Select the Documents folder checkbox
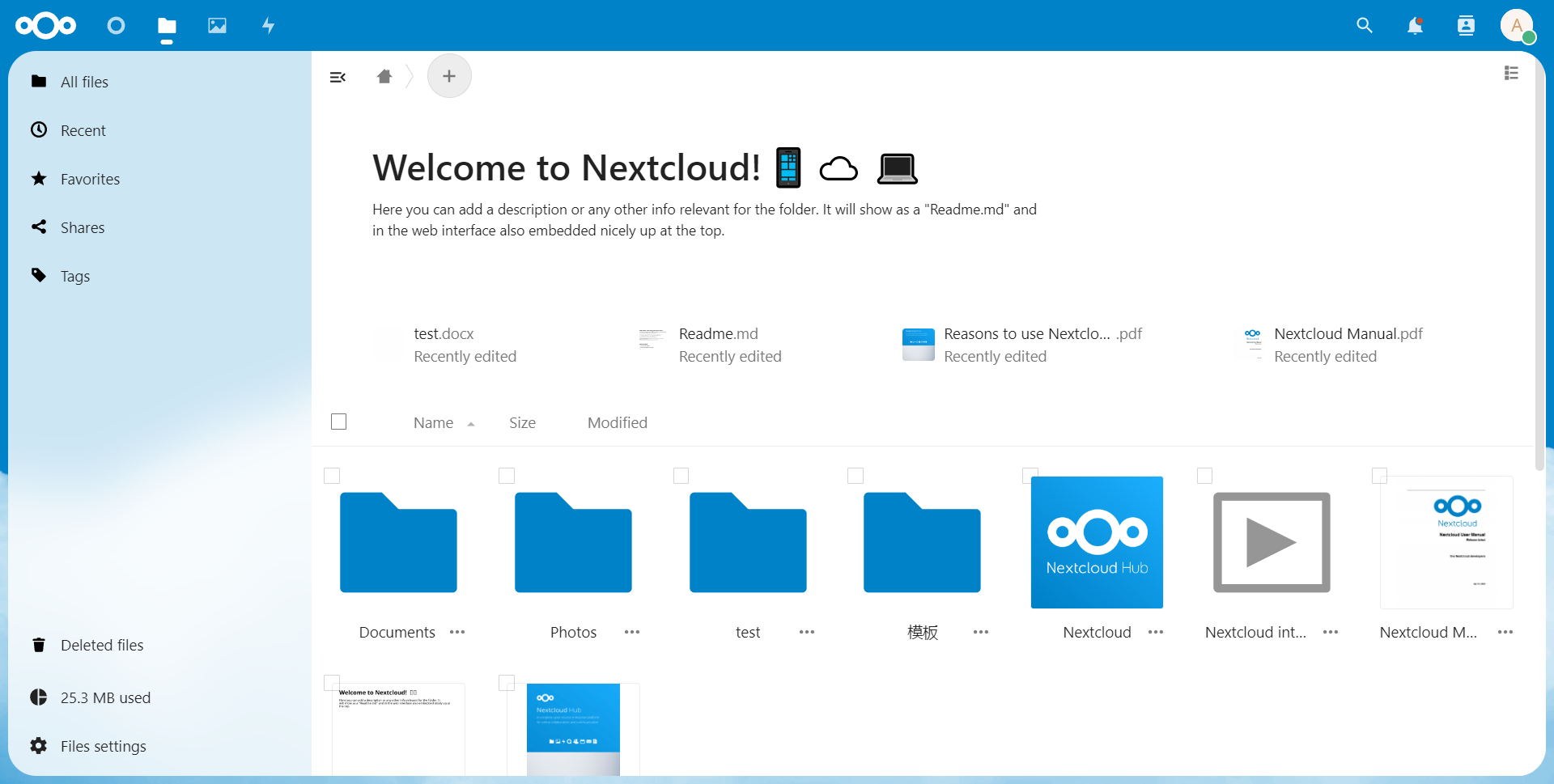The width and height of the screenshot is (1554, 784). click(332, 476)
